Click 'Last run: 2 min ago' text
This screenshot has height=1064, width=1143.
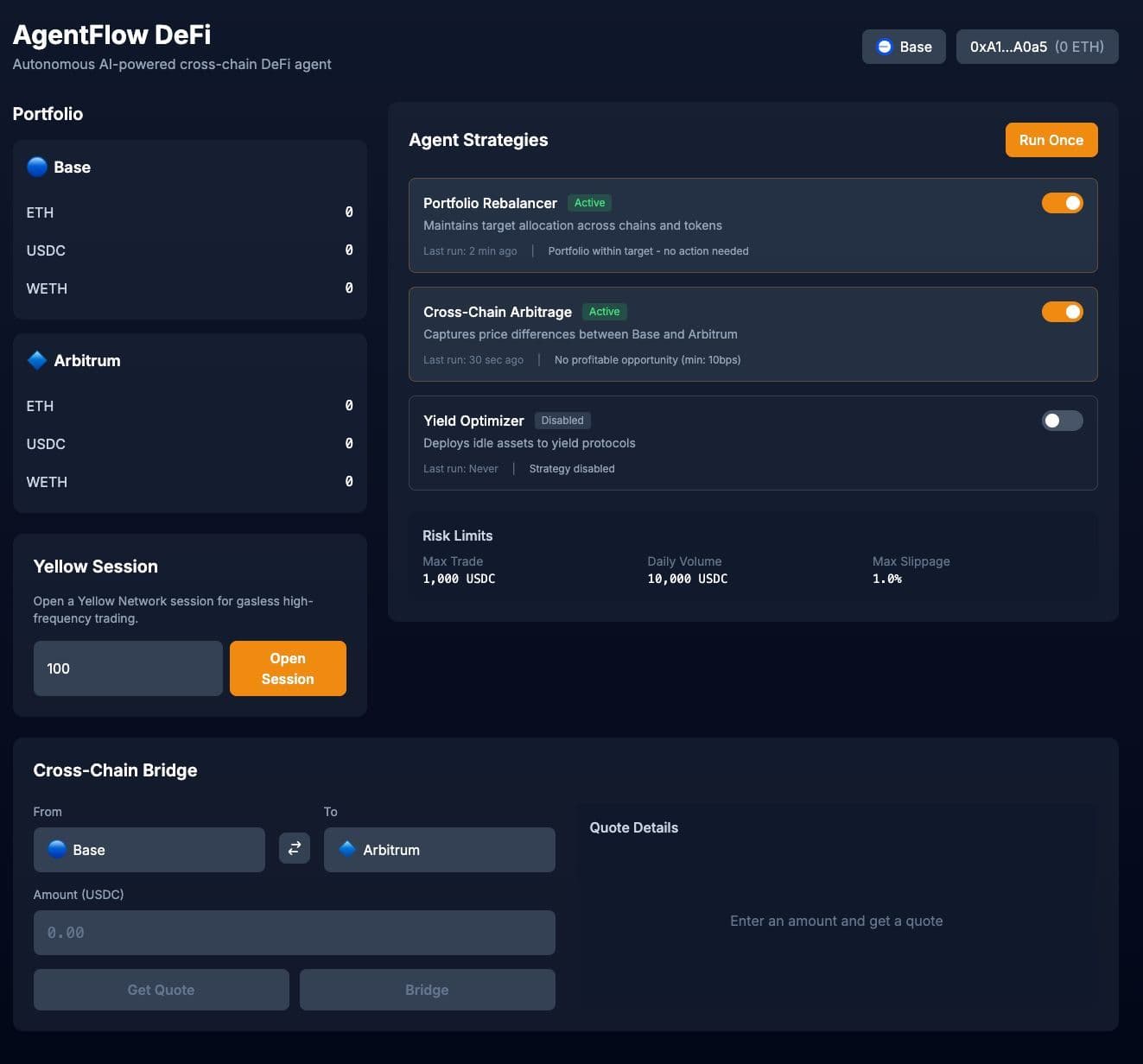coord(470,251)
